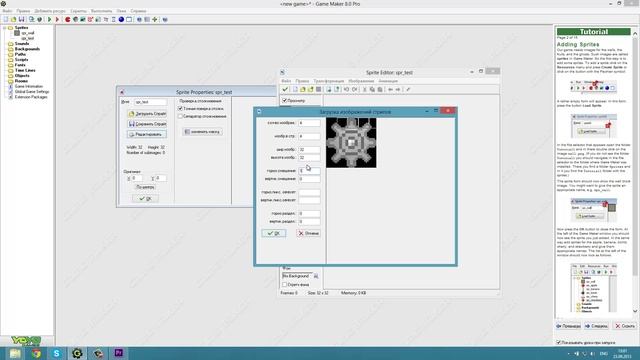Image resolution: width=640 pixels, height=360 pixels.
Task: Click the image width field in strip dialog
Action: click(x=309, y=149)
